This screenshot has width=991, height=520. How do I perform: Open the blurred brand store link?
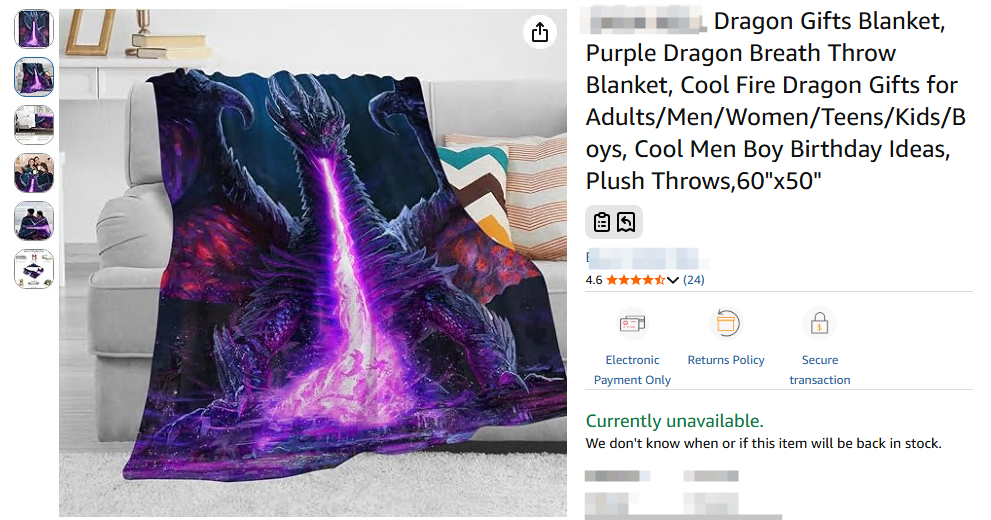point(645,259)
